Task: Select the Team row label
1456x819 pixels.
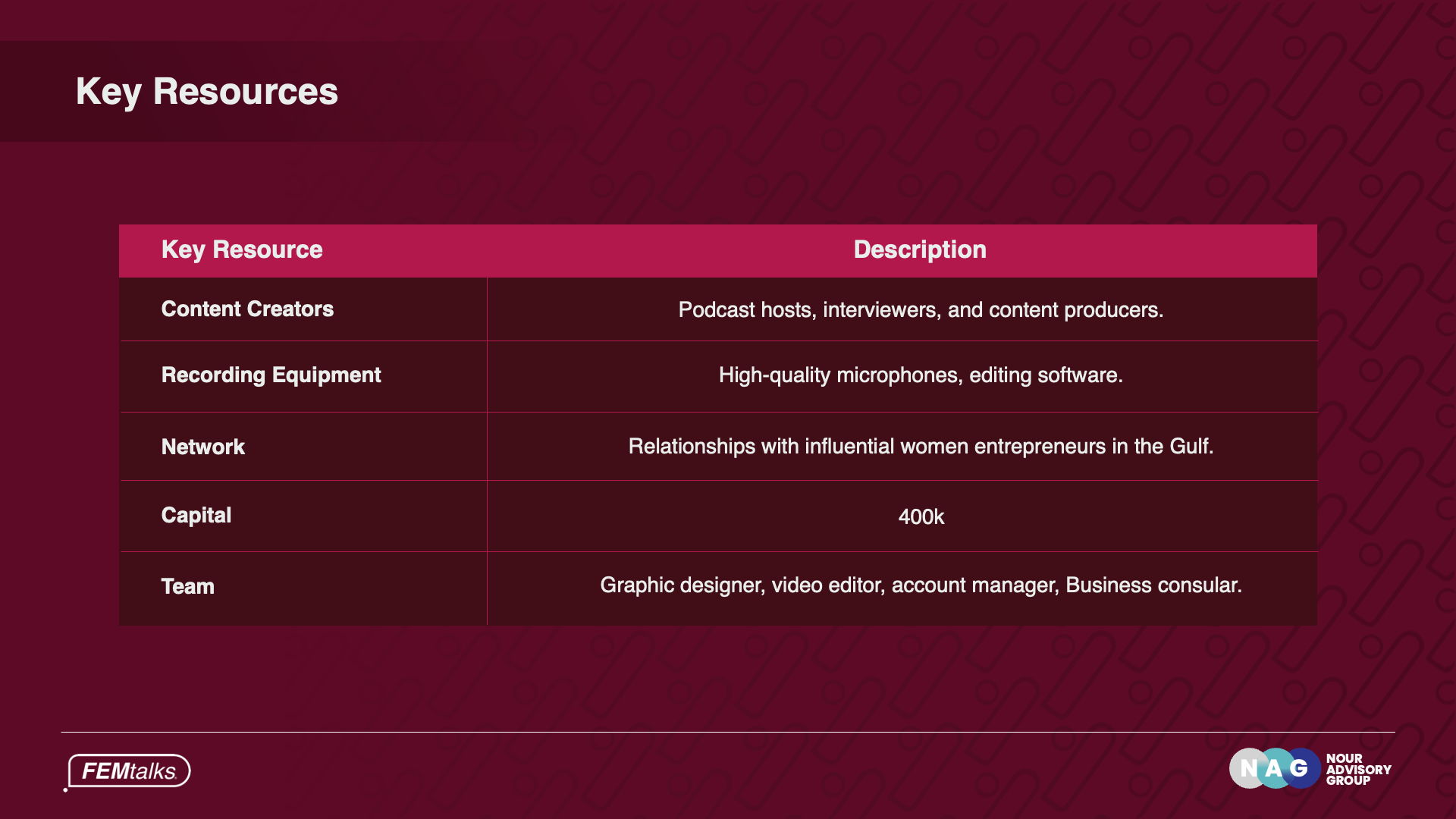Action: [x=187, y=586]
